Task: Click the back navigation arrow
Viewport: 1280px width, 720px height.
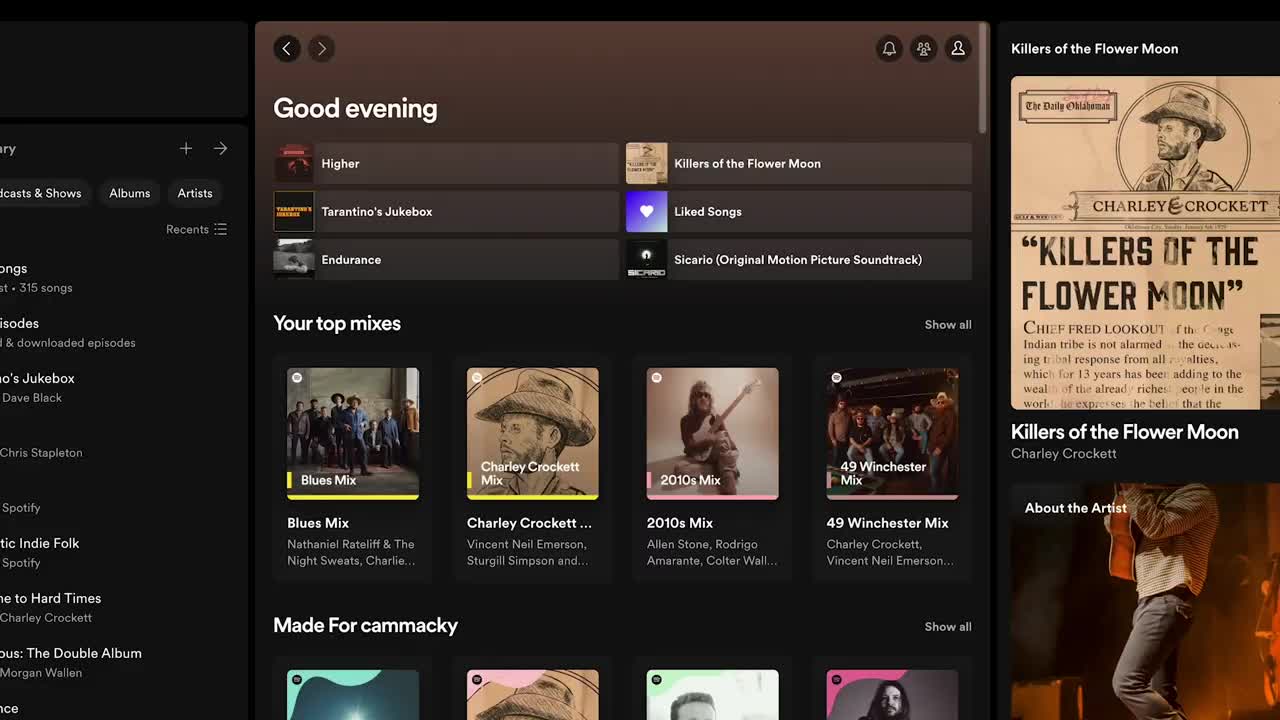Action: tap(287, 49)
